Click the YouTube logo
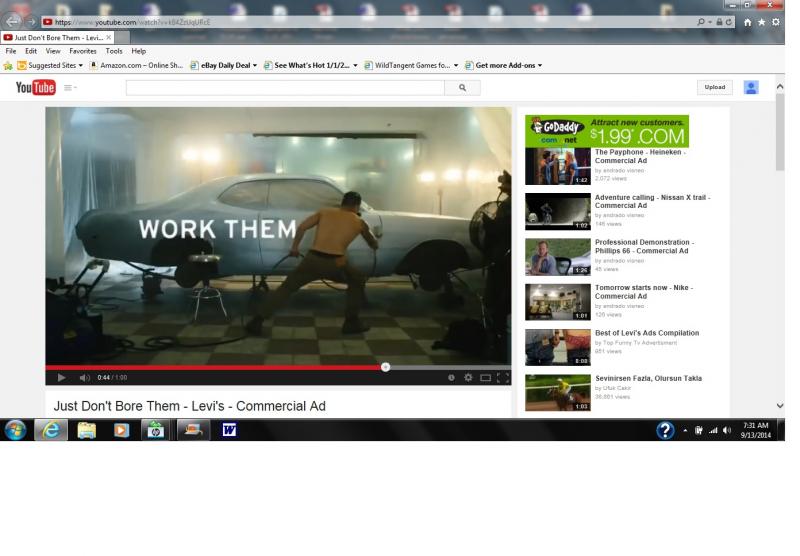Screen dimensions: 800x556 (x=35, y=88)
